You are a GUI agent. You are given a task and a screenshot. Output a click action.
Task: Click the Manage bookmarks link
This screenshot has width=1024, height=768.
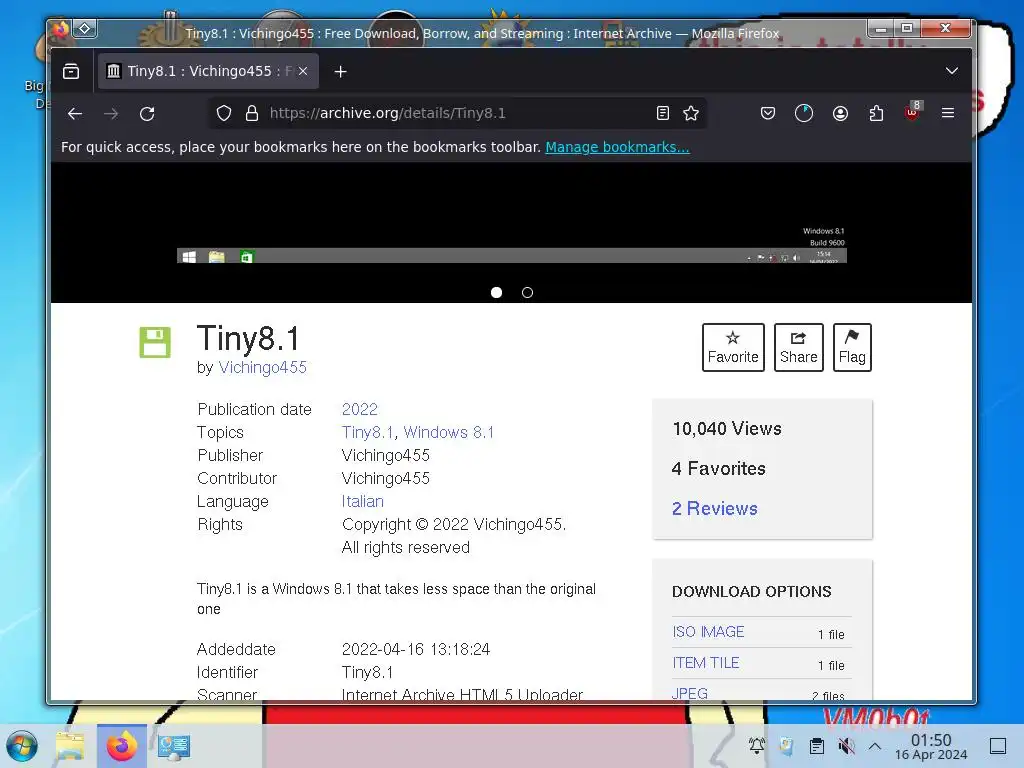coord(617,147)
